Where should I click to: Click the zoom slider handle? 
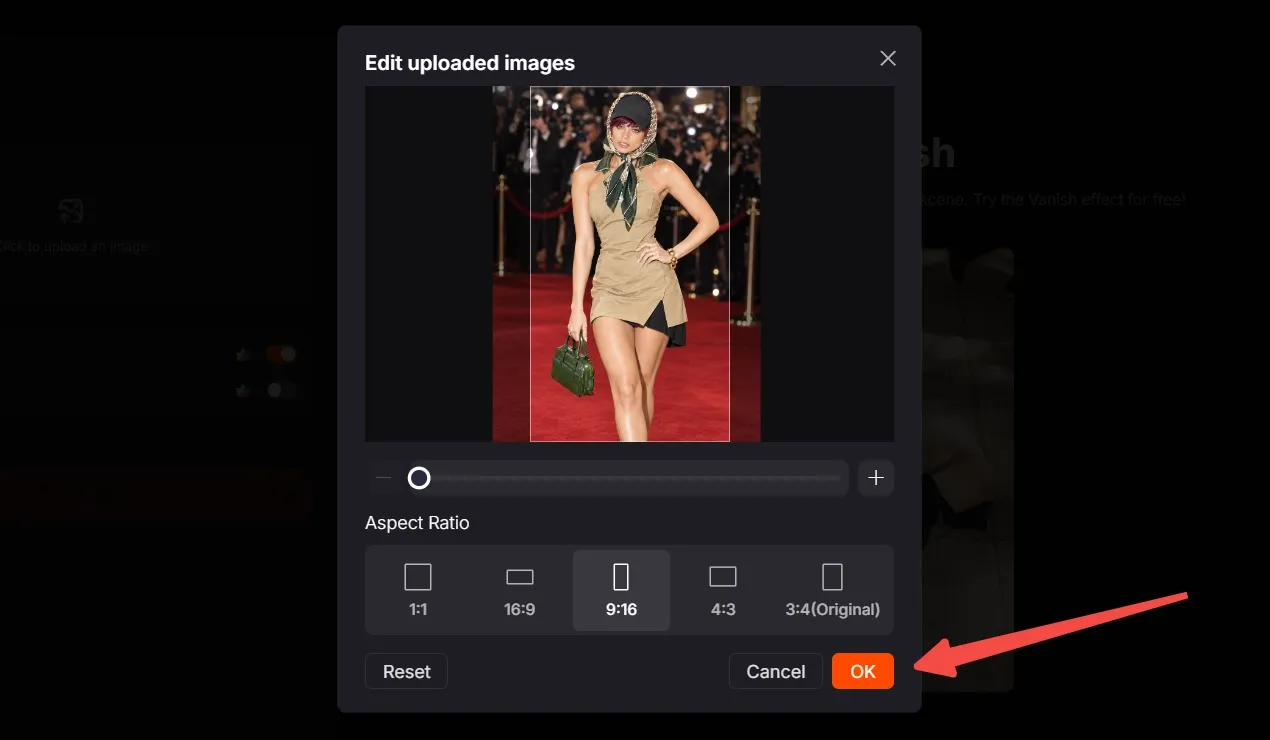tap(419, 478)
